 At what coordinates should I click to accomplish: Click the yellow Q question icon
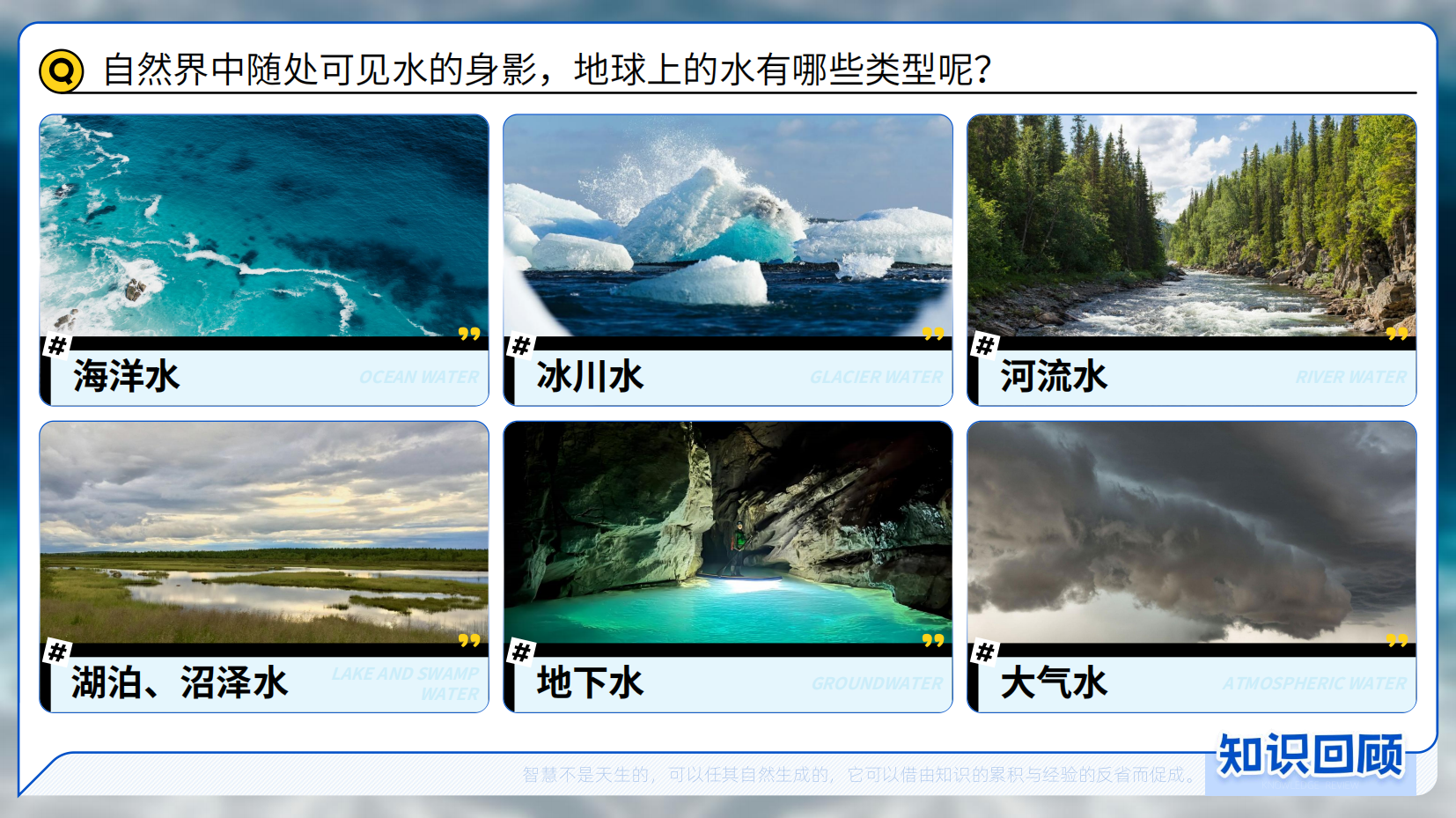tap(62, 70)
